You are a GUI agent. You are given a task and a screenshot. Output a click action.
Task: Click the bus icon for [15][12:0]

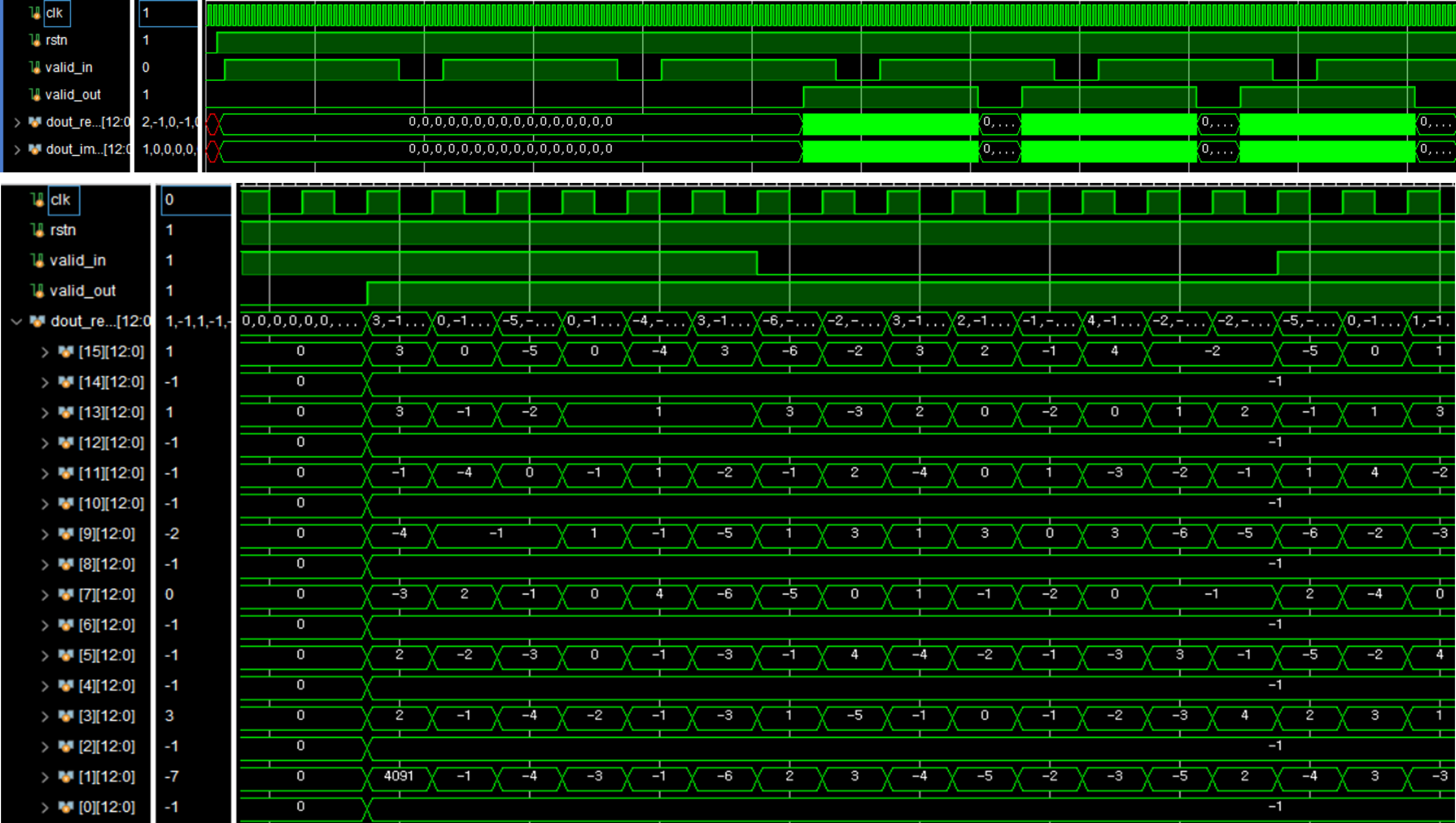pos(65,352)
